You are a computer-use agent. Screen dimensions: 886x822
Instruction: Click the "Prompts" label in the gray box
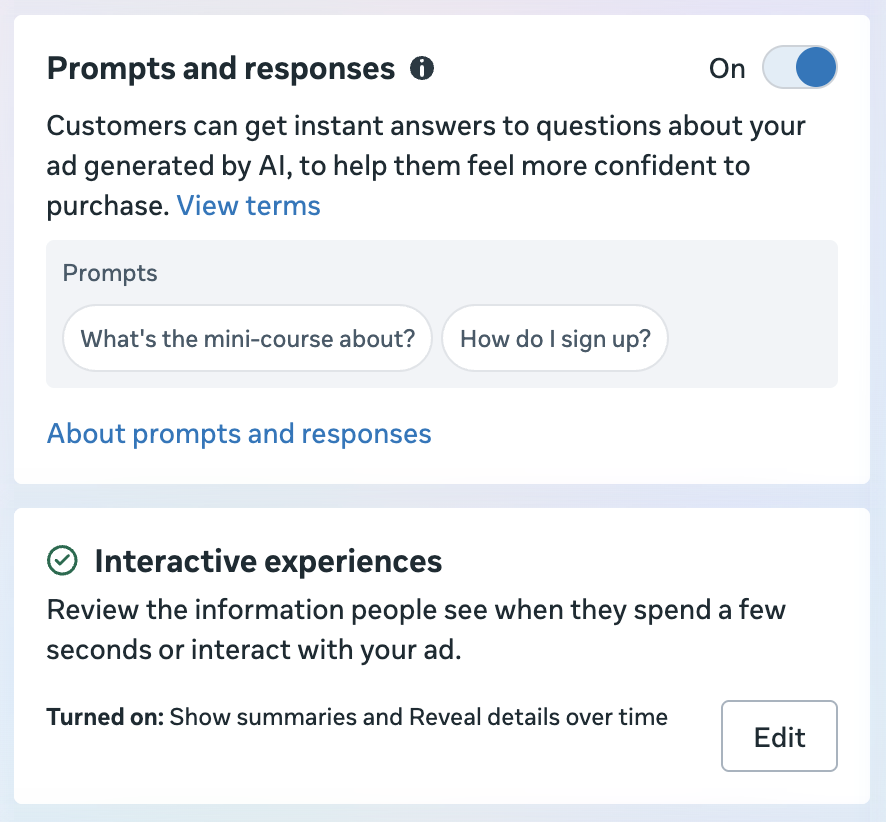(110, 273)
